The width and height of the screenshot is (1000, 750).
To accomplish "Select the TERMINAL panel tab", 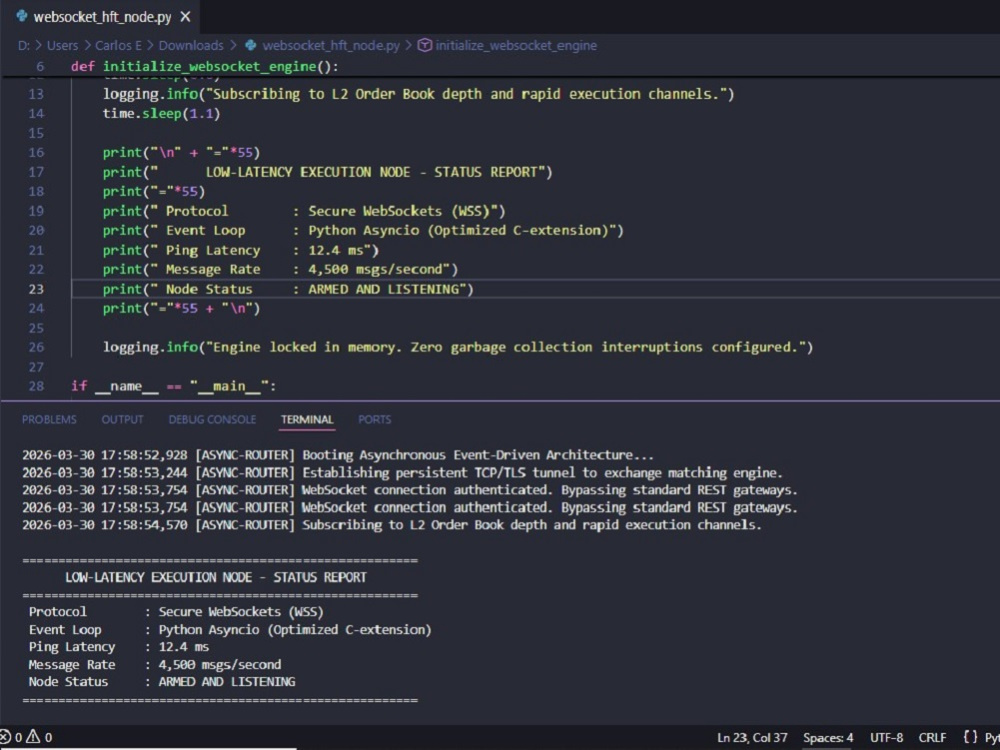I will pos(307,420).
